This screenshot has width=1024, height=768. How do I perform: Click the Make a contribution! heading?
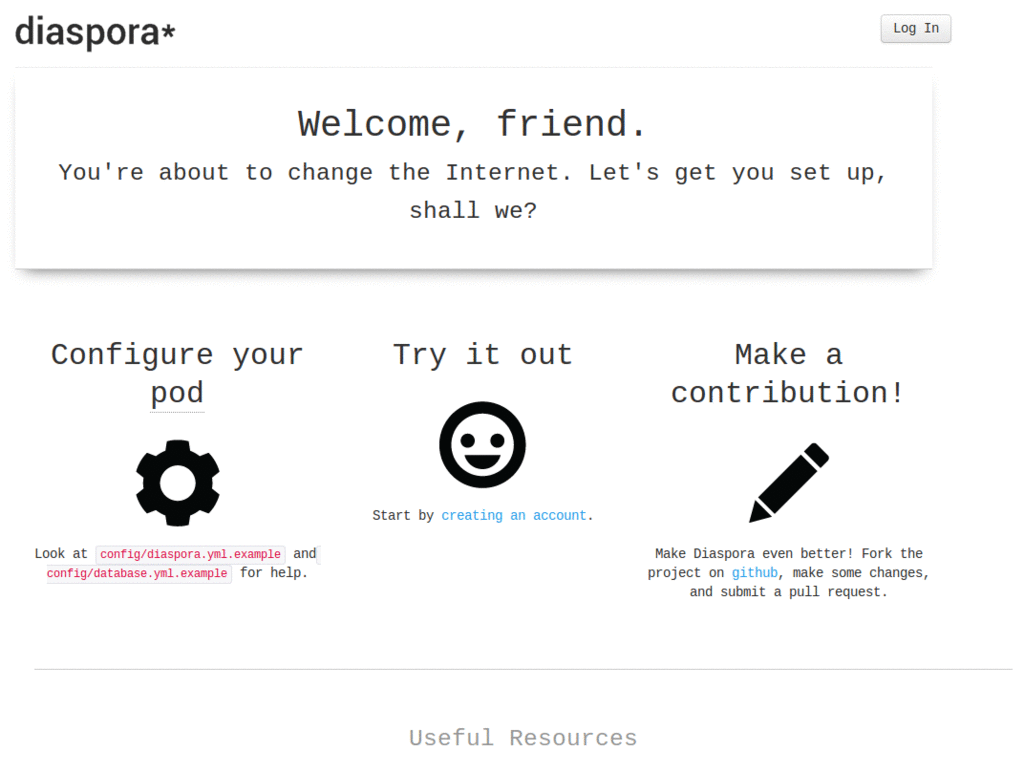point(788,374)
